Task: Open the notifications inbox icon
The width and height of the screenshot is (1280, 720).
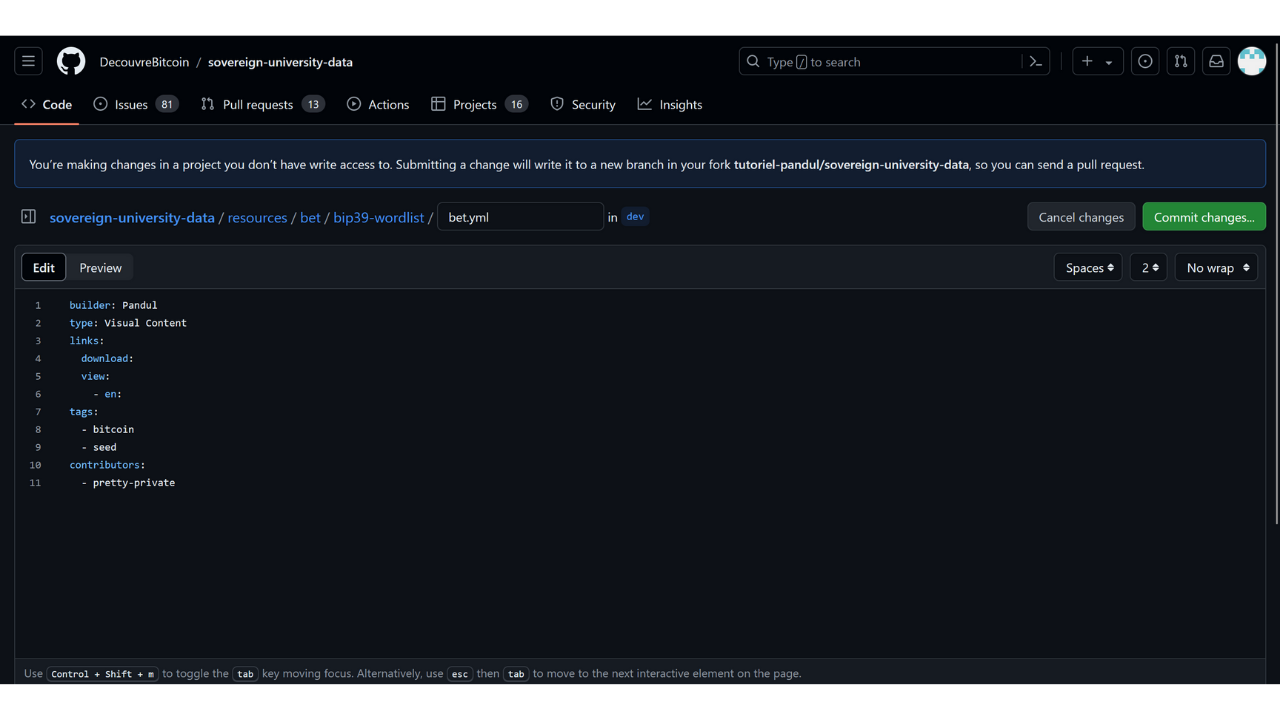Action: tap(1216, 62)
